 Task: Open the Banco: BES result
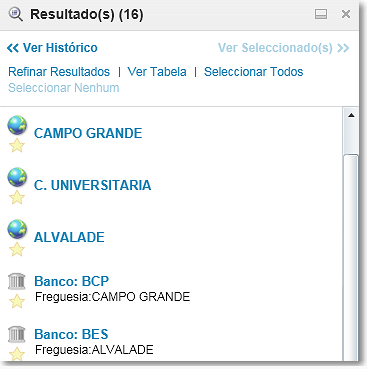pos(71,334)
